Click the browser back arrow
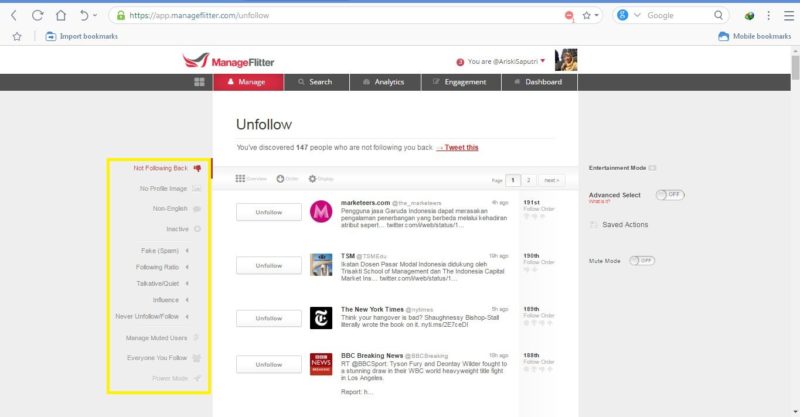Viewport: 800px width, 417px height. [x=14, y=15]
